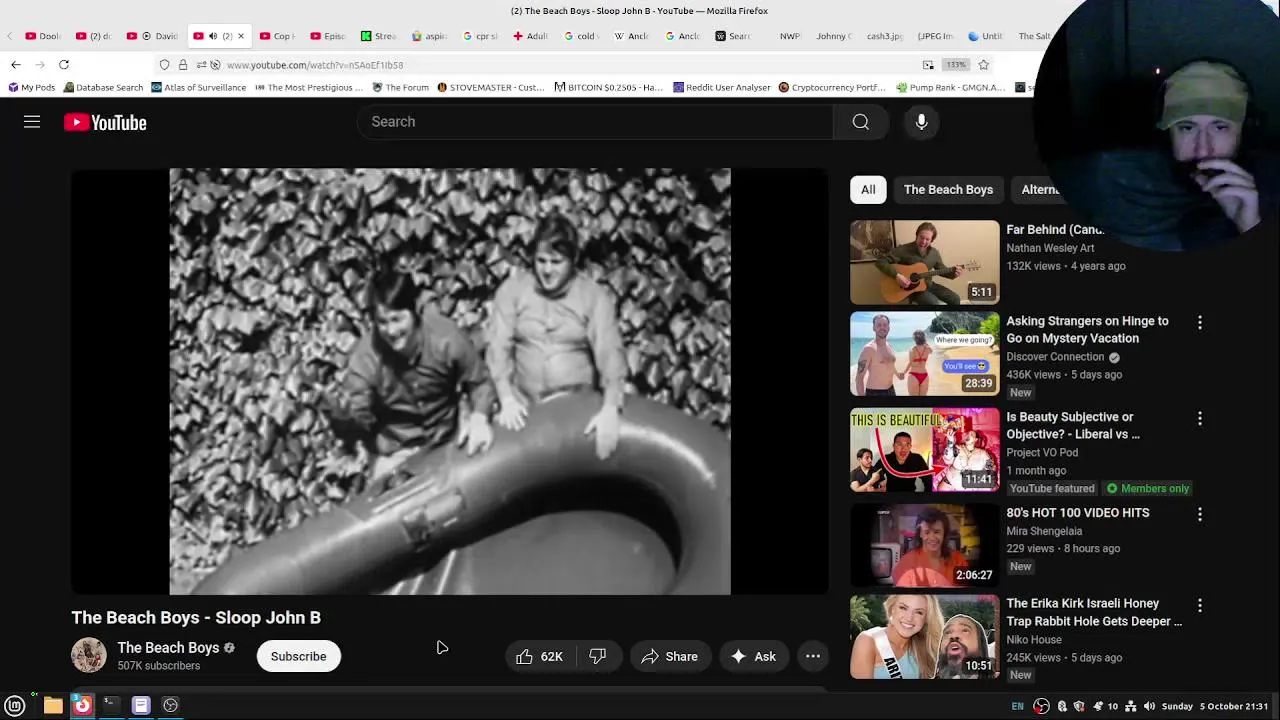Open the BITCOIN price bookmark
The image size is (1280, 720).
(608, 87)
